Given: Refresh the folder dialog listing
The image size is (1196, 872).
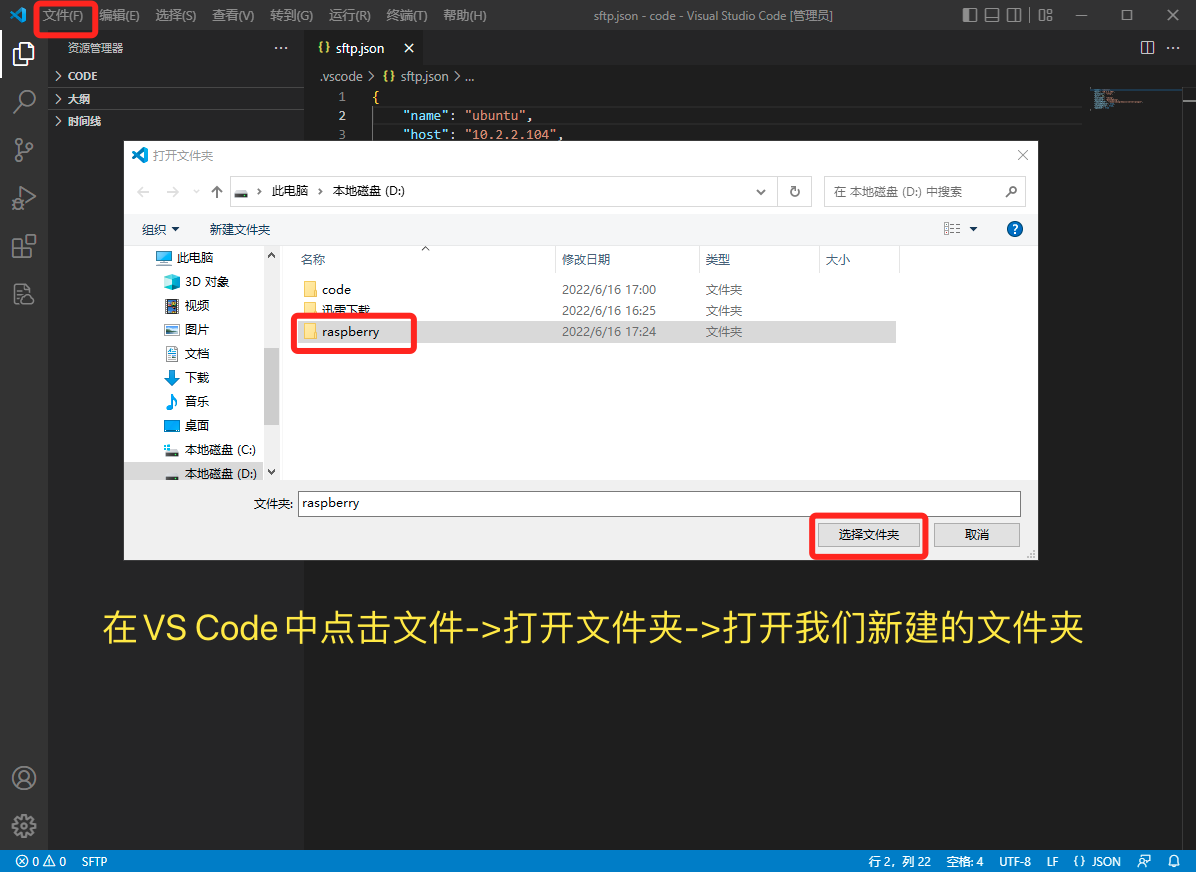Looking at the screenshot, I should [795, 191].
